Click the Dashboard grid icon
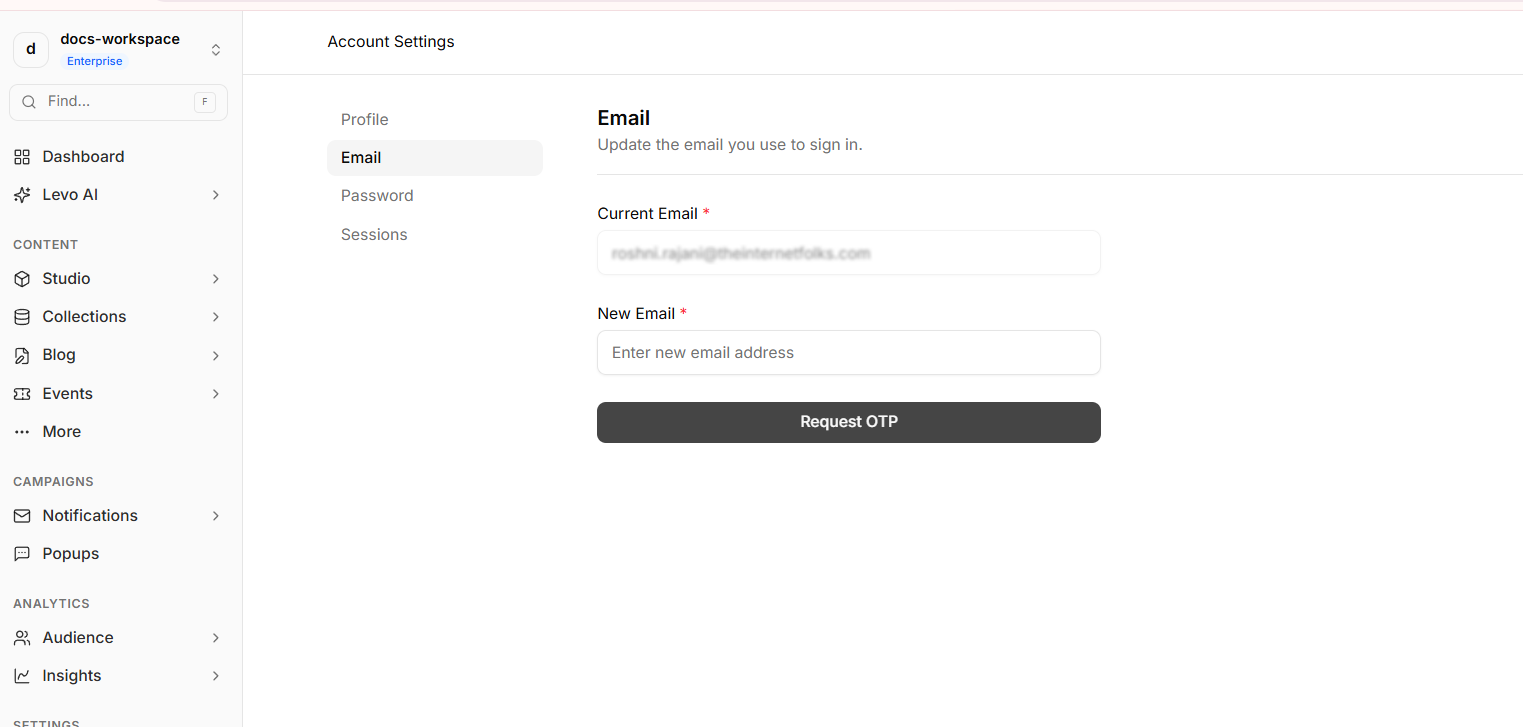This screenshot has width=1523, height=727. [x=22, y=157]
